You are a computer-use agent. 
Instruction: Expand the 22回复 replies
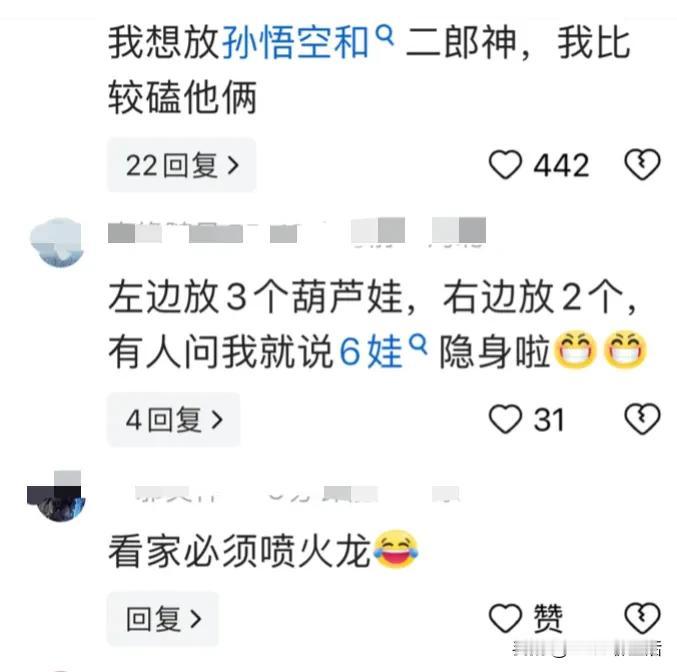tap(182, 165)
